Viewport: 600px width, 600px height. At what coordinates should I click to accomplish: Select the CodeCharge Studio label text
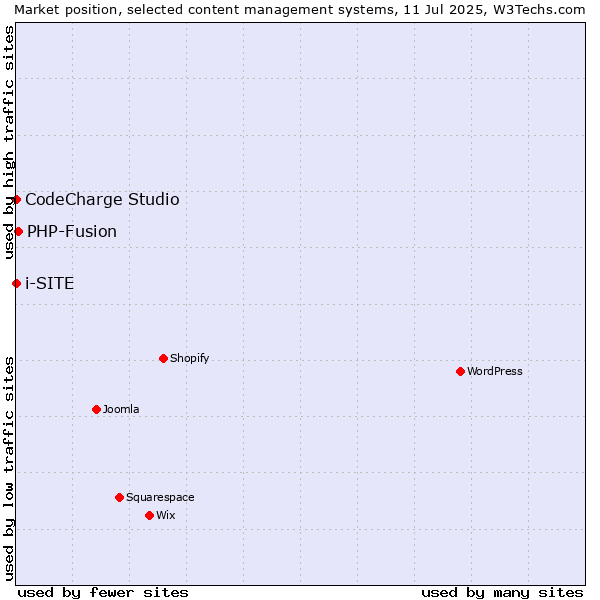(102, 199)
